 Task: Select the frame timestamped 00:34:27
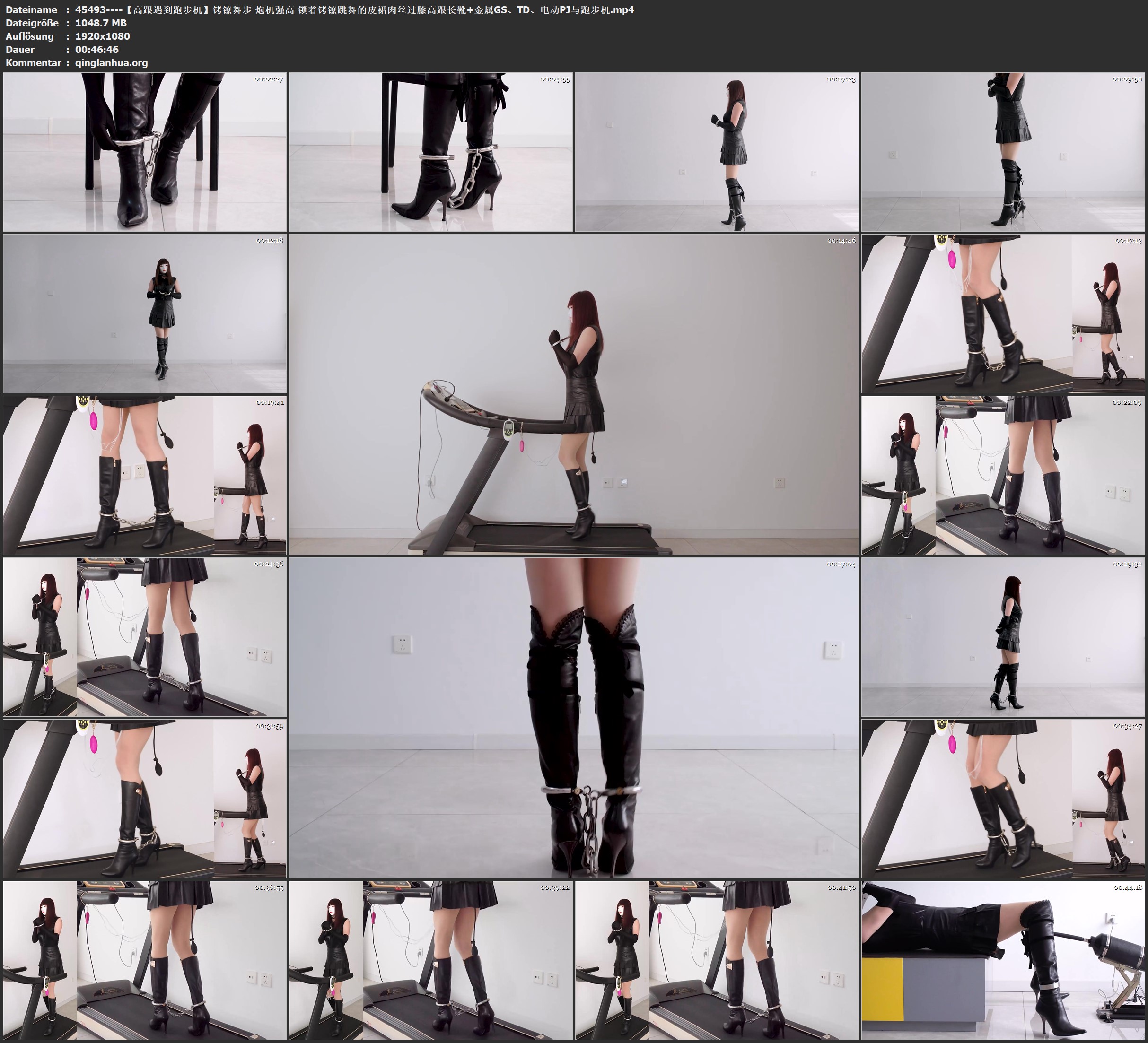1003,798
